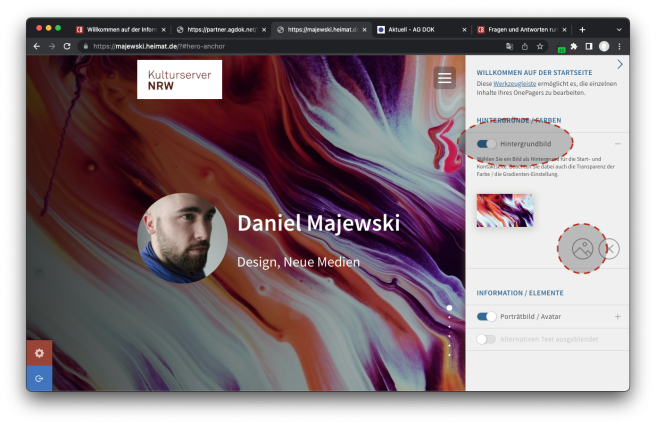Screen dimensions: 656x426
Task: Collapse the Hintergrundbild section with minus
Action: tap(617, 144)
